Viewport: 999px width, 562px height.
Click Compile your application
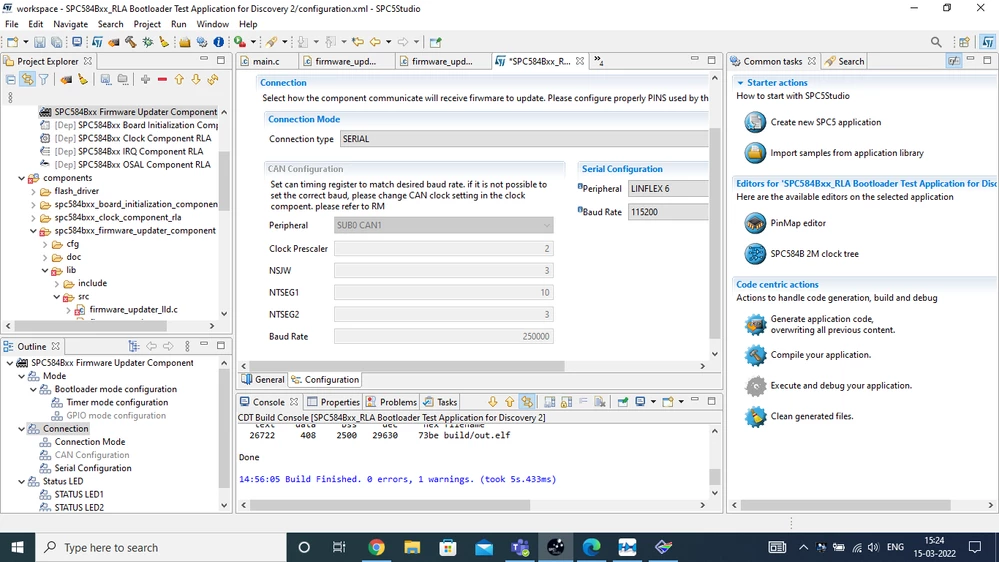tap(820, 355)
